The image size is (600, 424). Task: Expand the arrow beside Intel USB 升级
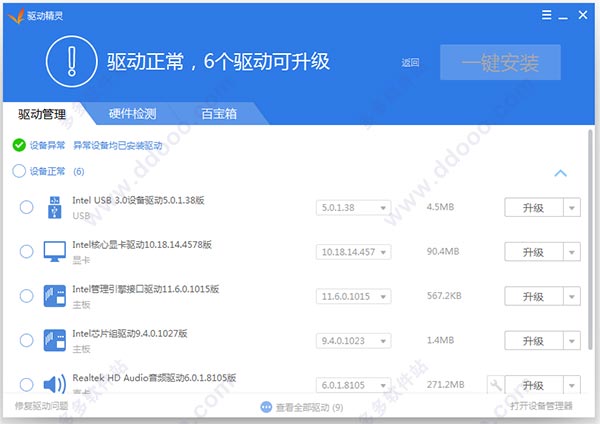[572, 207]
